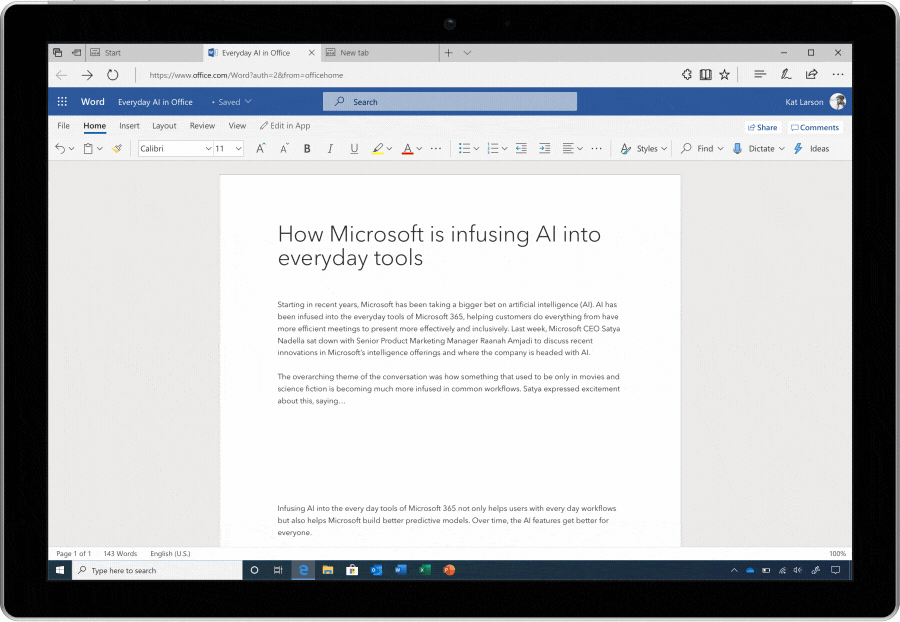Select the Format Painter tool
Image resolution: width=900 pixels, height=622 pixels.
point(117,148)
